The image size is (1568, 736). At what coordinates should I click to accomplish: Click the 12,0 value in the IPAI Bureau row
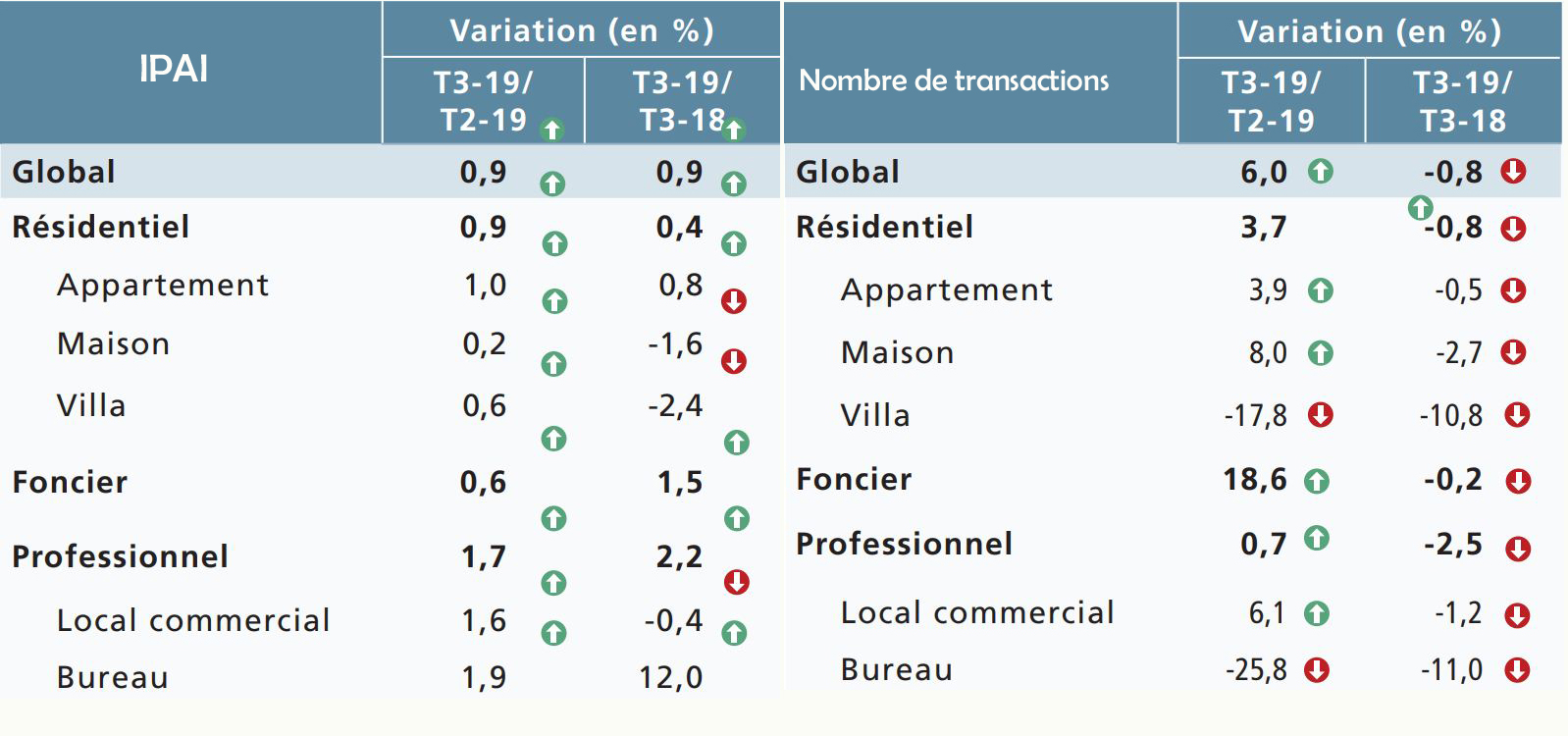[x=671, y=677]
